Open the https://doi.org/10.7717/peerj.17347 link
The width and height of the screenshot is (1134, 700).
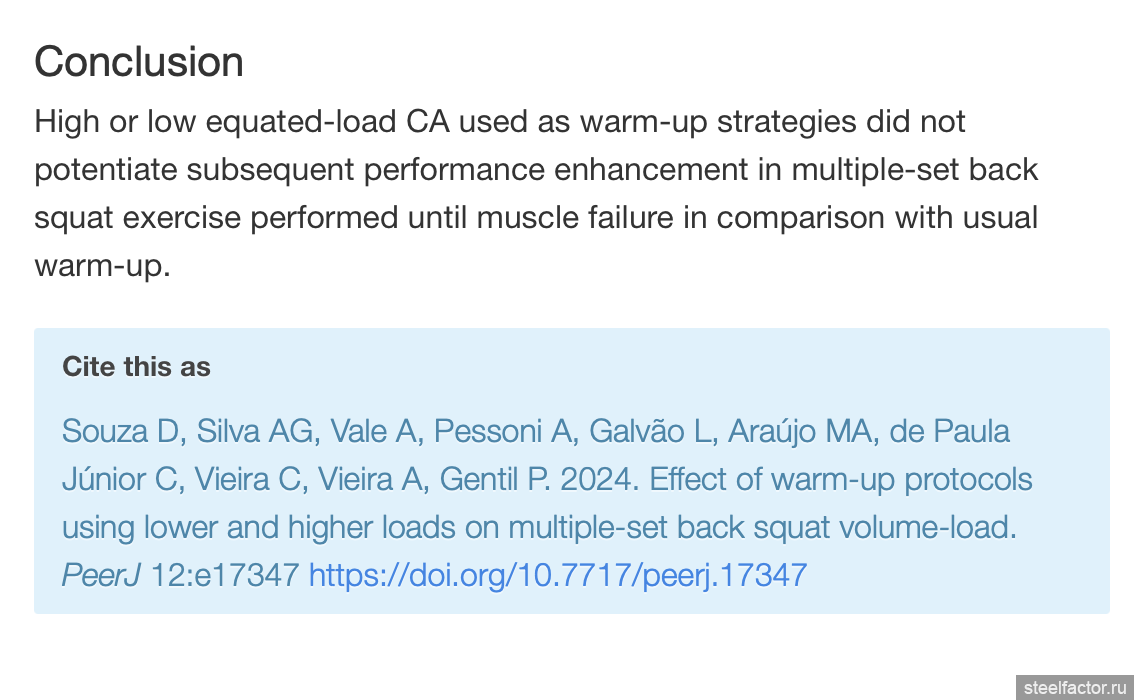pos(558,576)
